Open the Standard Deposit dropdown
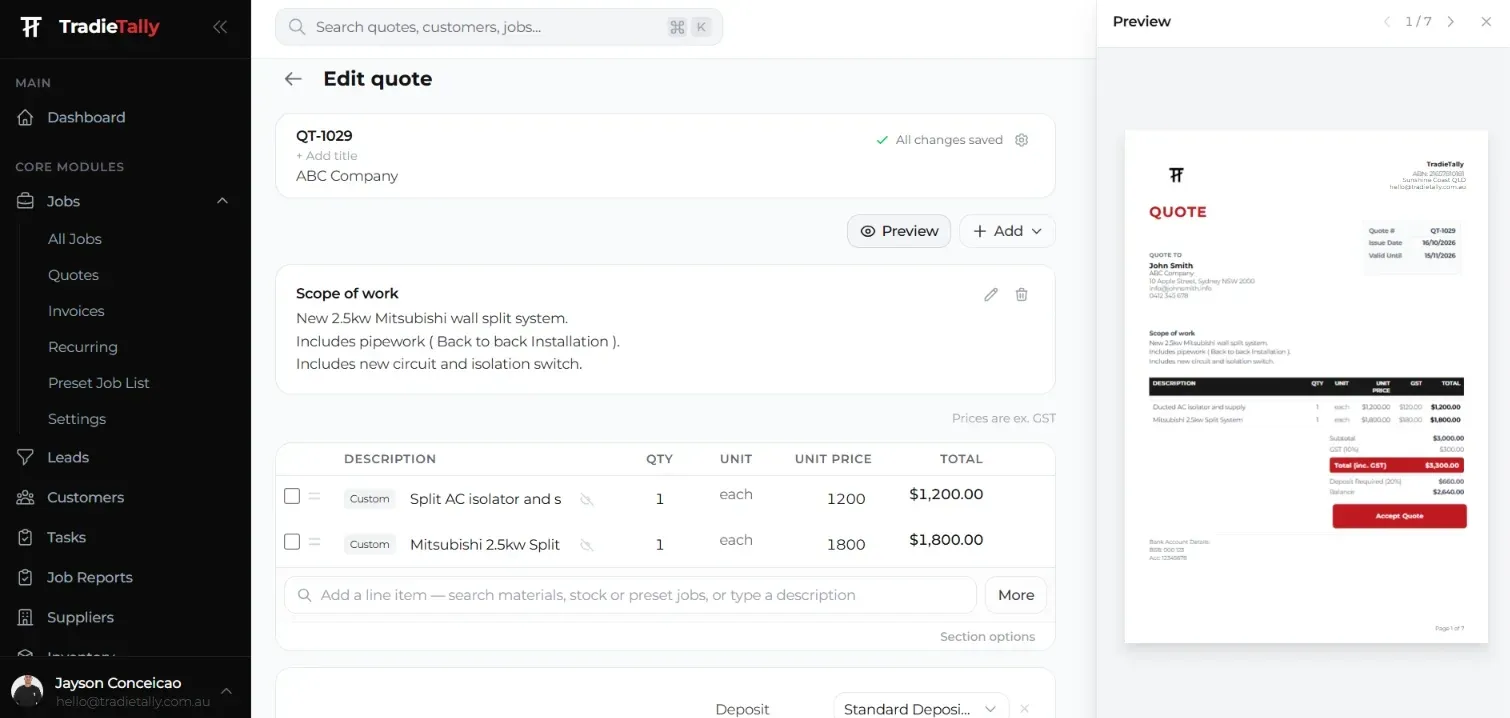The image size is (1510, 718). tap(921, 709)
